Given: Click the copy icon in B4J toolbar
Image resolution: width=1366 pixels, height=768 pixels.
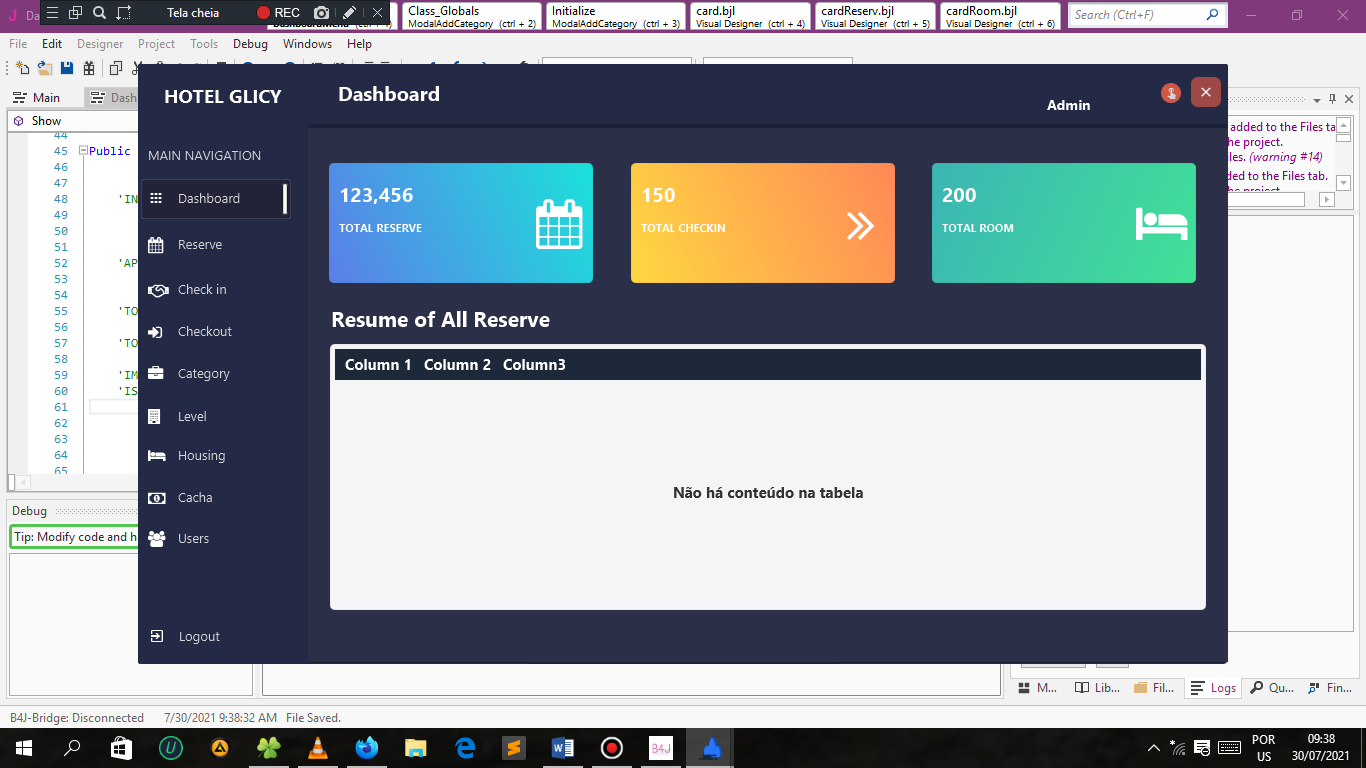Looking at the screenshot, I should tap(115, 68).
